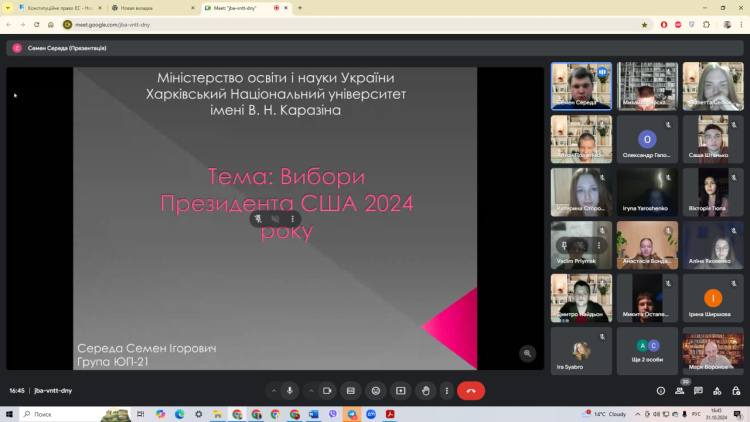
Task: Open audio settings chevron beside microphone
Action: point(274,391)
